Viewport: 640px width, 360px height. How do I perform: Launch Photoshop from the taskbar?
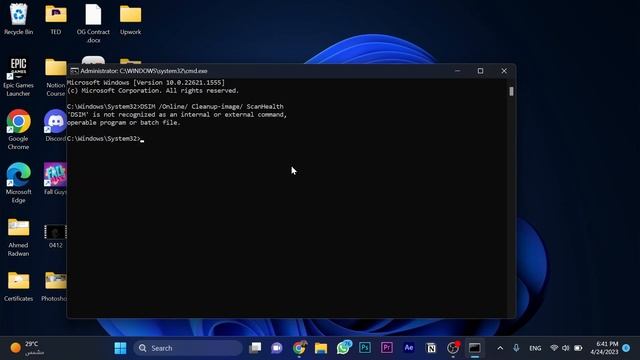coord(365,348)
